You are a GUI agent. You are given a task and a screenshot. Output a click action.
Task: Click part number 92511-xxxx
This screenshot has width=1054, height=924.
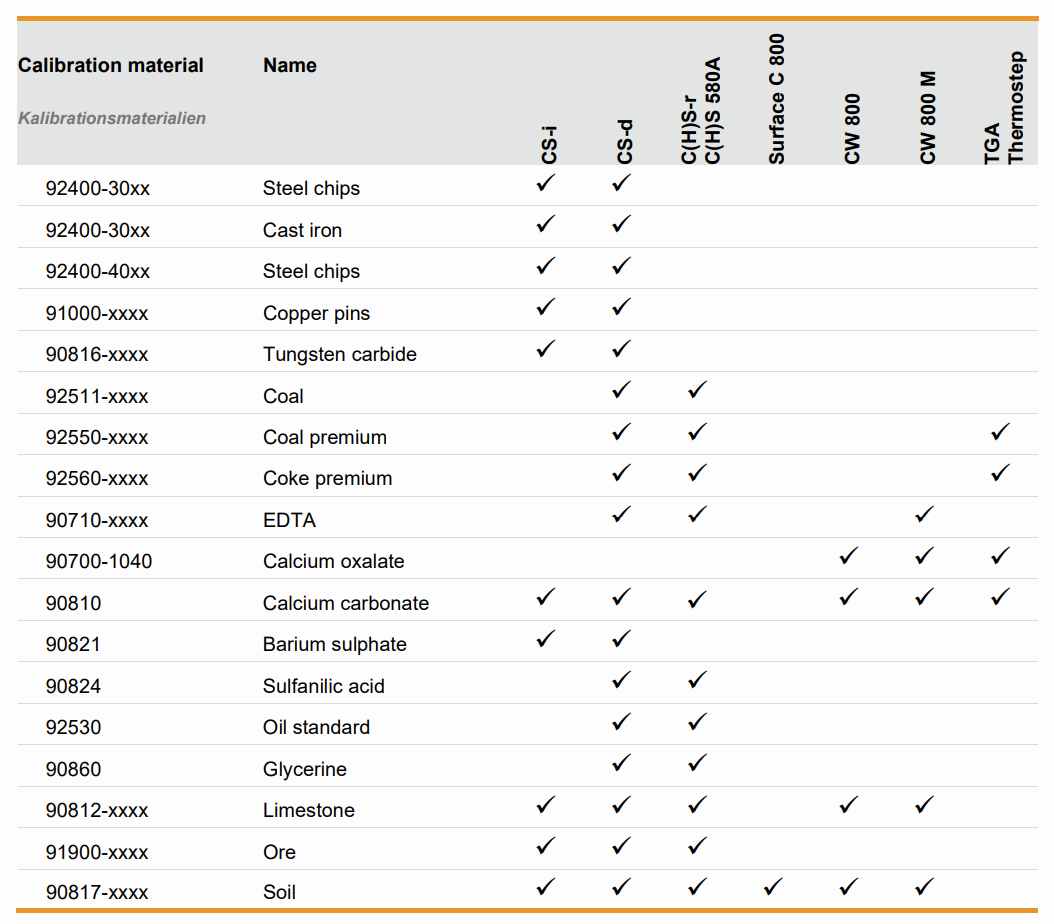click(97, 397)
